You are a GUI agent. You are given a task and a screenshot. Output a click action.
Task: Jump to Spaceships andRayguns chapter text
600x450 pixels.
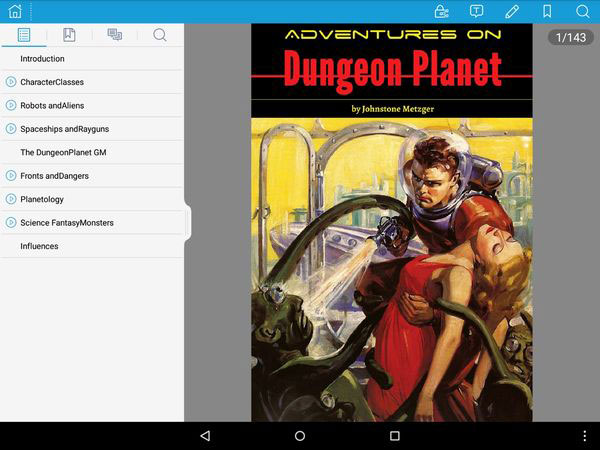pos(65,129)
